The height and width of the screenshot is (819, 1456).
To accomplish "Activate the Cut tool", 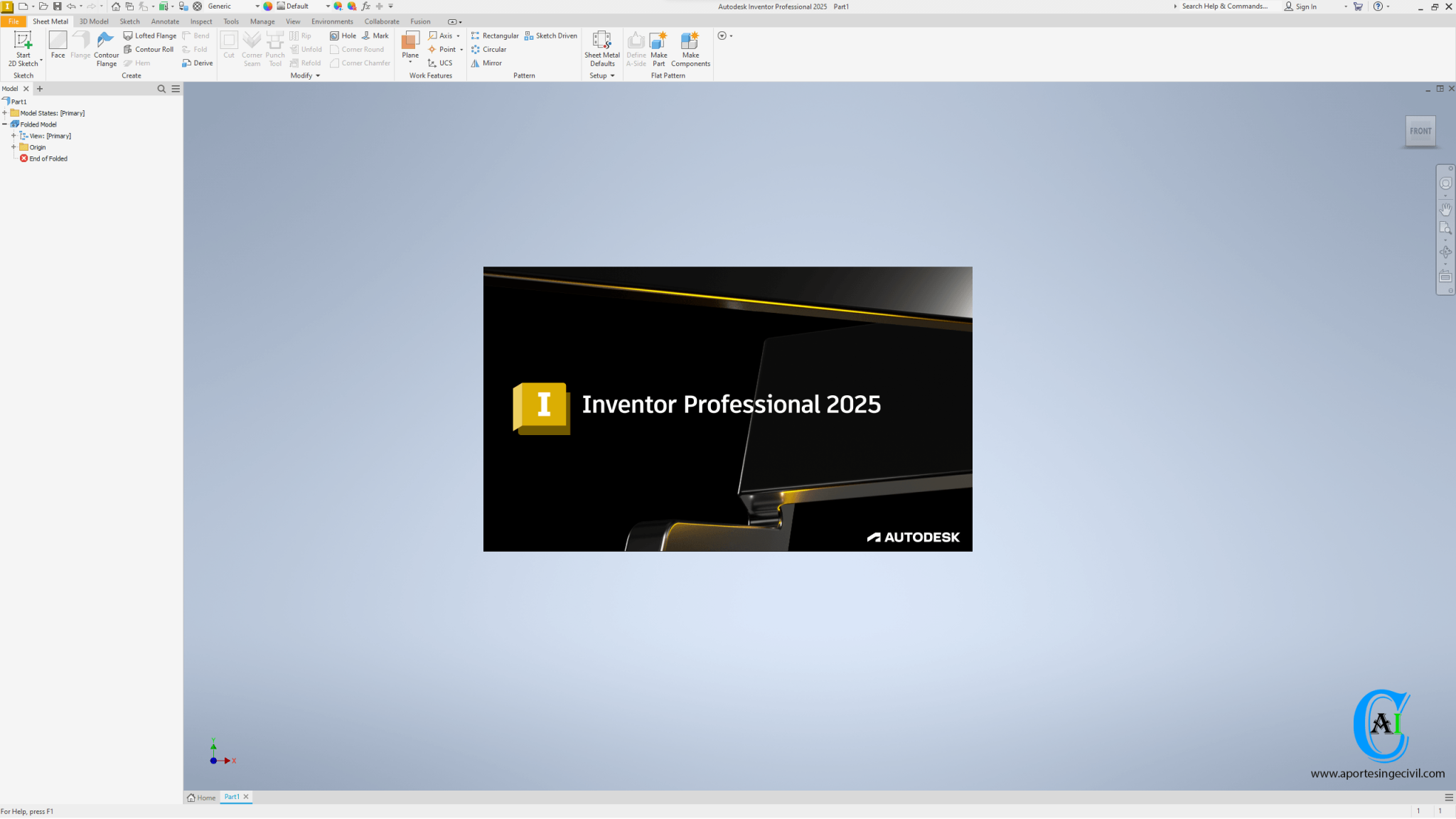I will (x=229, y=45).
